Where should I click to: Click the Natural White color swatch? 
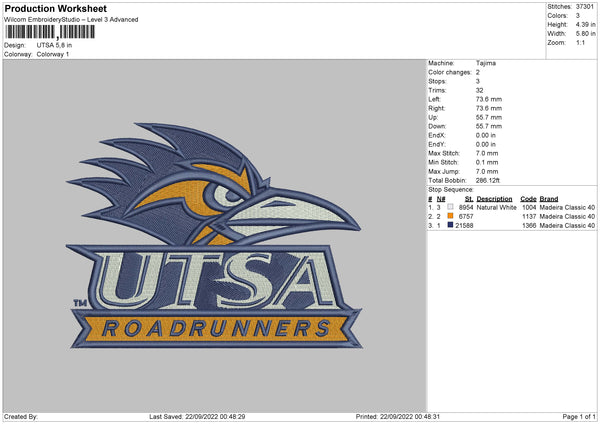[451, 207]
